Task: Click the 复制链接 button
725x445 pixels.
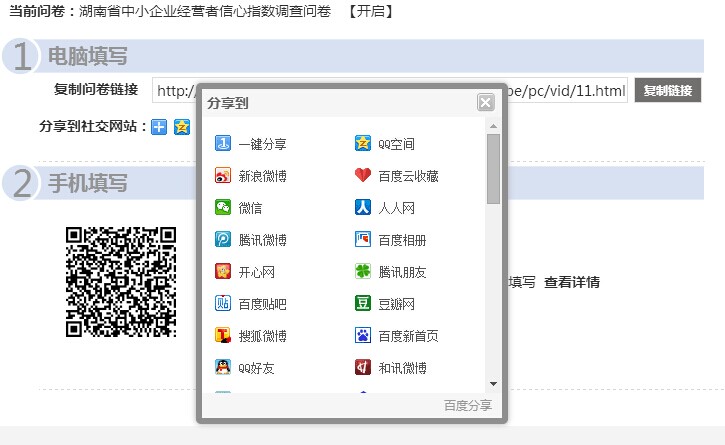Action: point(668,90)
